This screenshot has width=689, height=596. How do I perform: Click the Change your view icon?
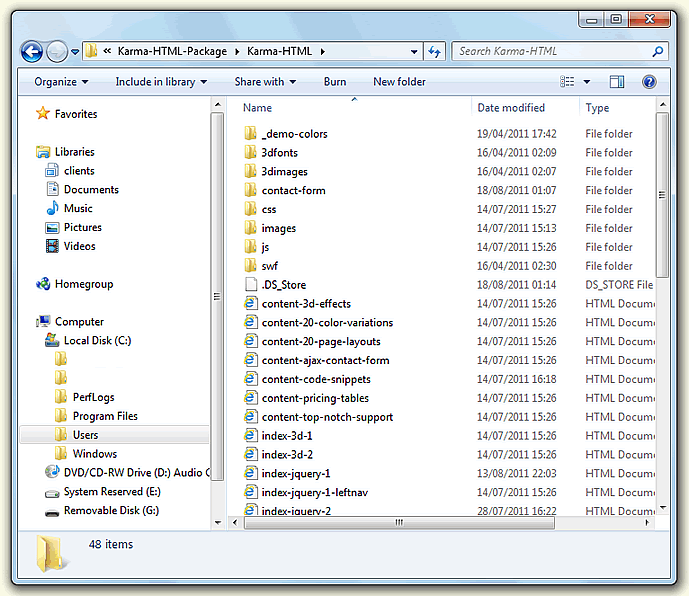click(567, 82)
